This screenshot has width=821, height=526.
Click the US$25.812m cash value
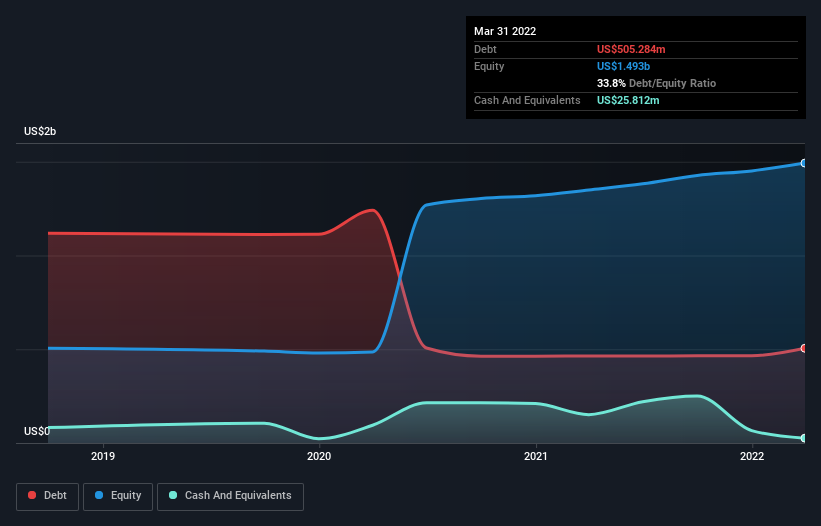(628, 100)
